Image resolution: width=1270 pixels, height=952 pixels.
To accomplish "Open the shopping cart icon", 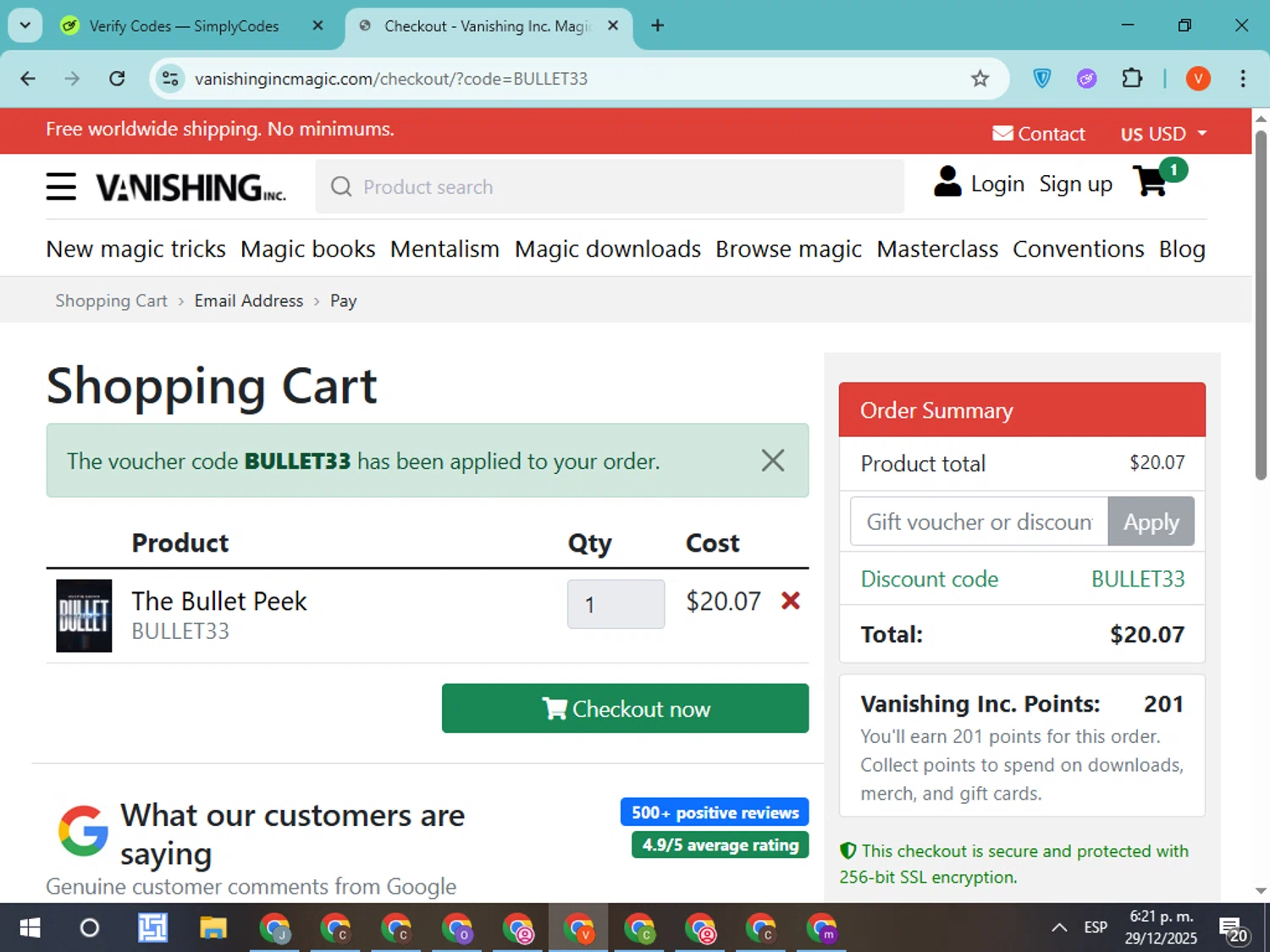I will pos(1151,181).
